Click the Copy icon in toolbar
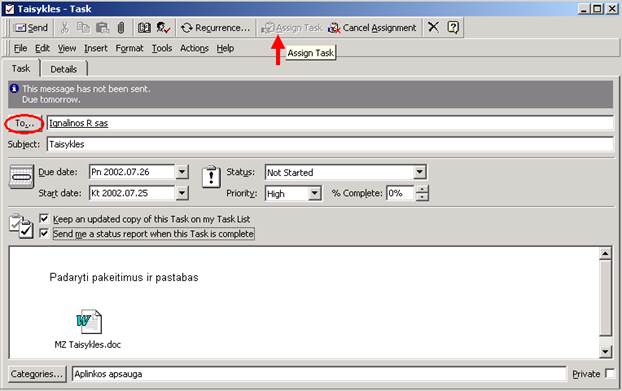 pyautogui.click(x=83, y=28)
